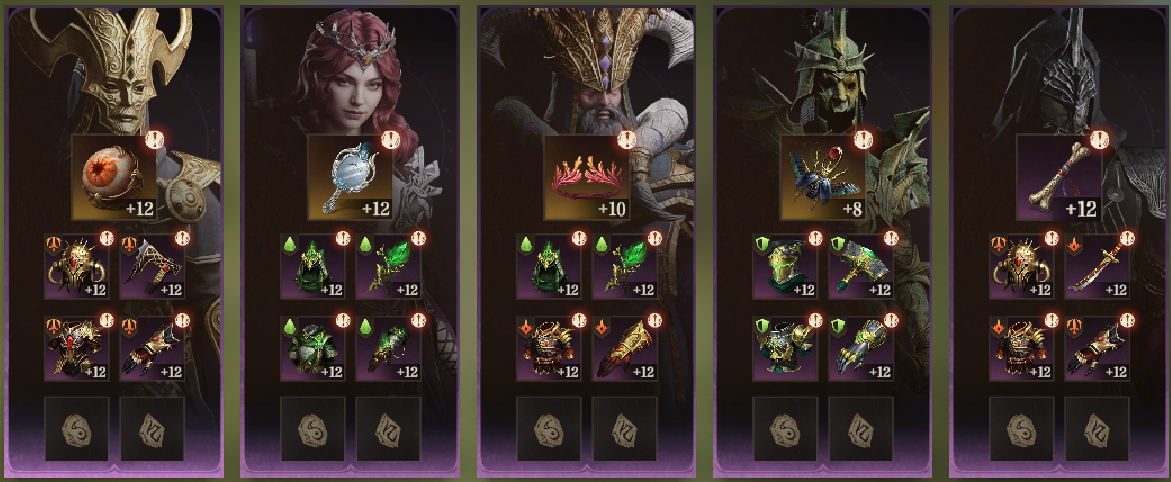Open the curved red sword in dark knight panel

point(1097,267)
